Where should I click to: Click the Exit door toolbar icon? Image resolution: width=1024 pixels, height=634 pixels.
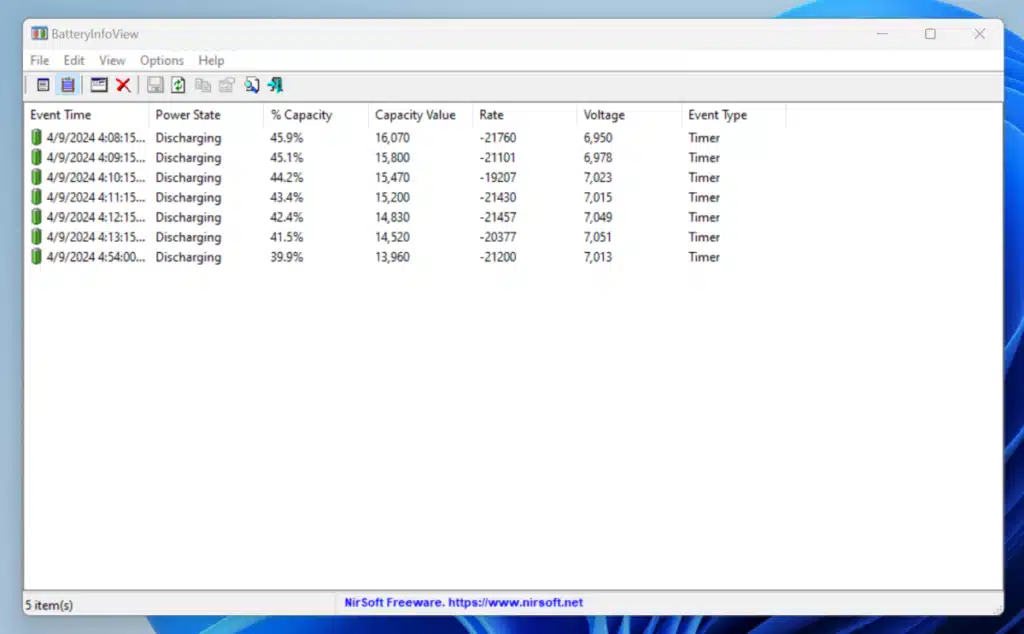pos(276,85)
